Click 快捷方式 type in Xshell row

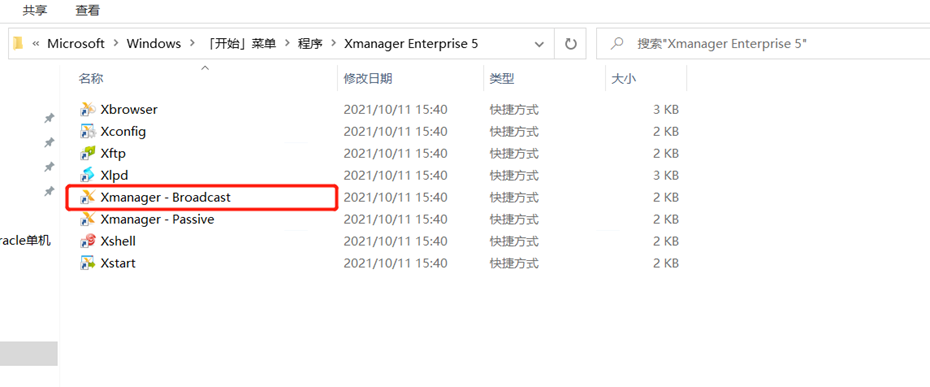click(514, 241)
